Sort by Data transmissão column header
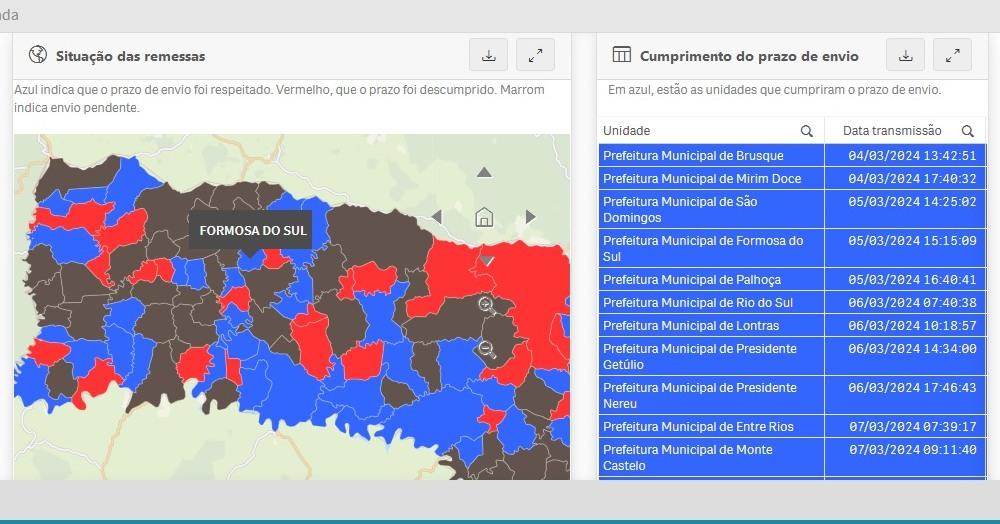Viewport: 1000px width, 524px height. (x=892, y=131)
